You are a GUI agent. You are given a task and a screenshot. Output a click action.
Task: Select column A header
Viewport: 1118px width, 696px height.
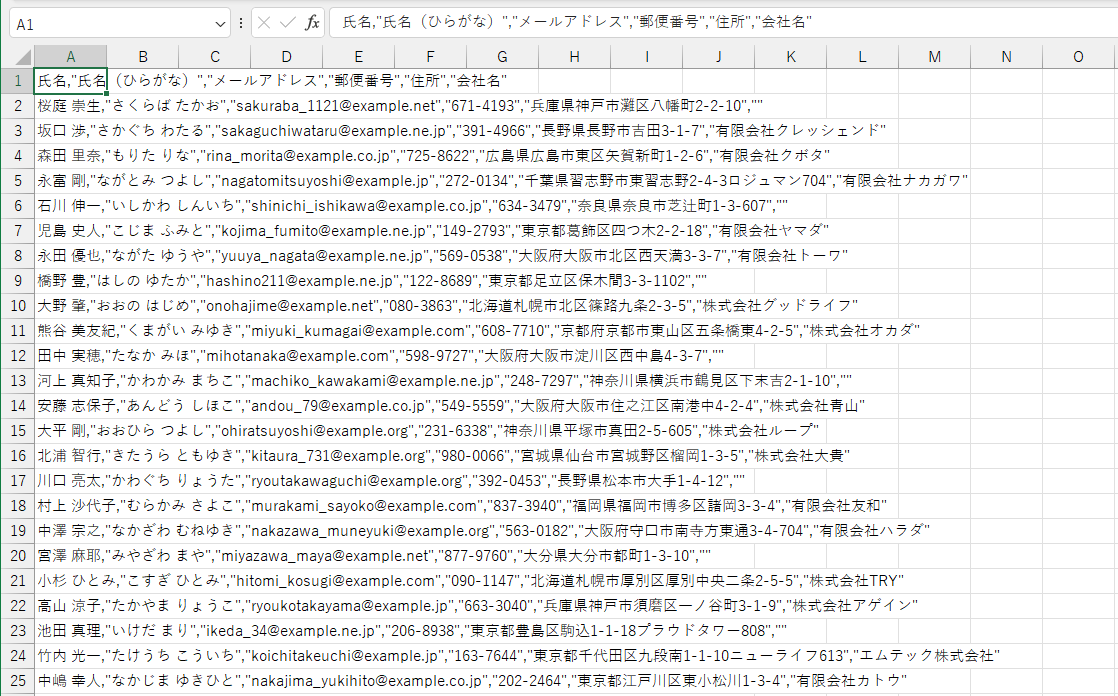tap(71, 57)
